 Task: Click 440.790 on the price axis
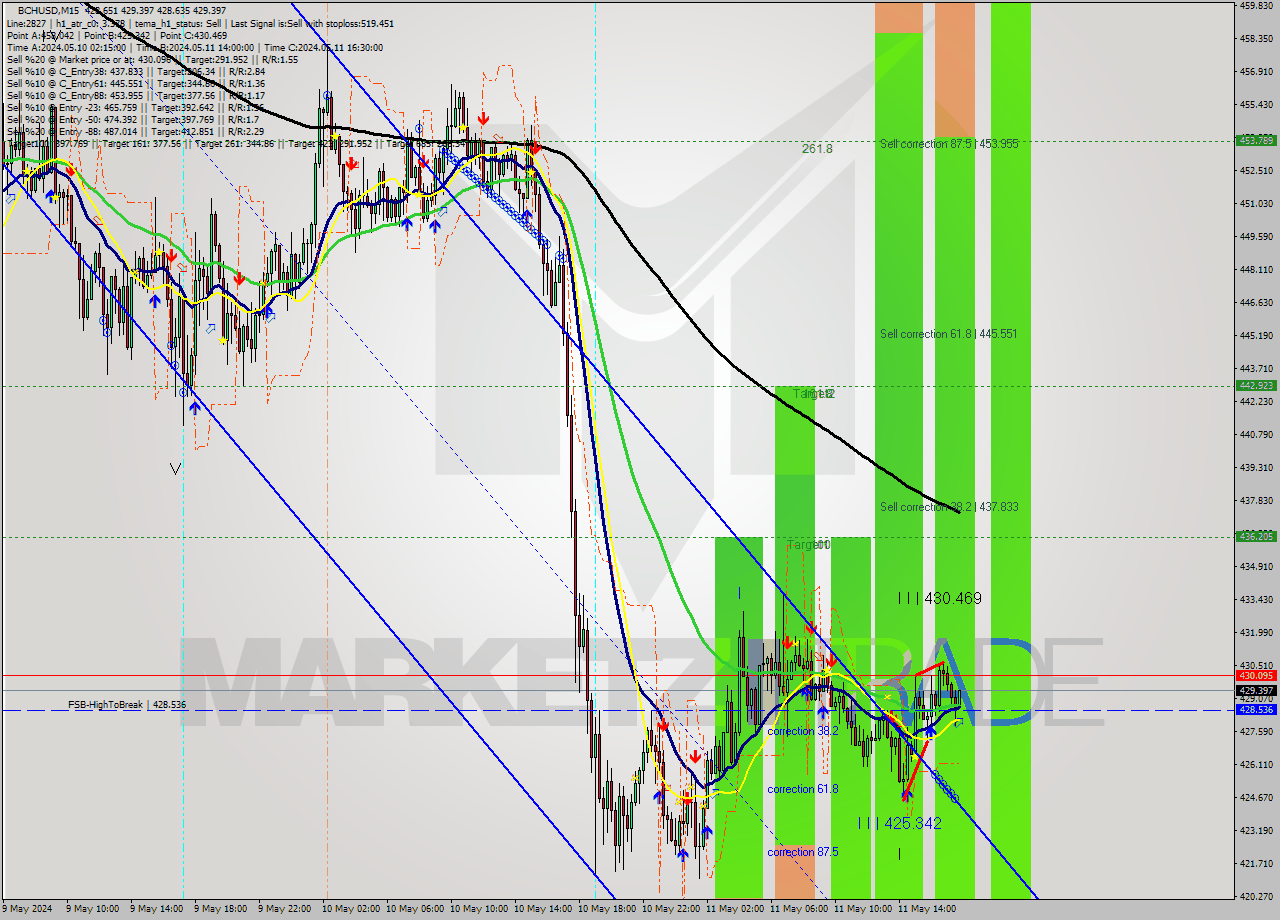(1256, 434)
